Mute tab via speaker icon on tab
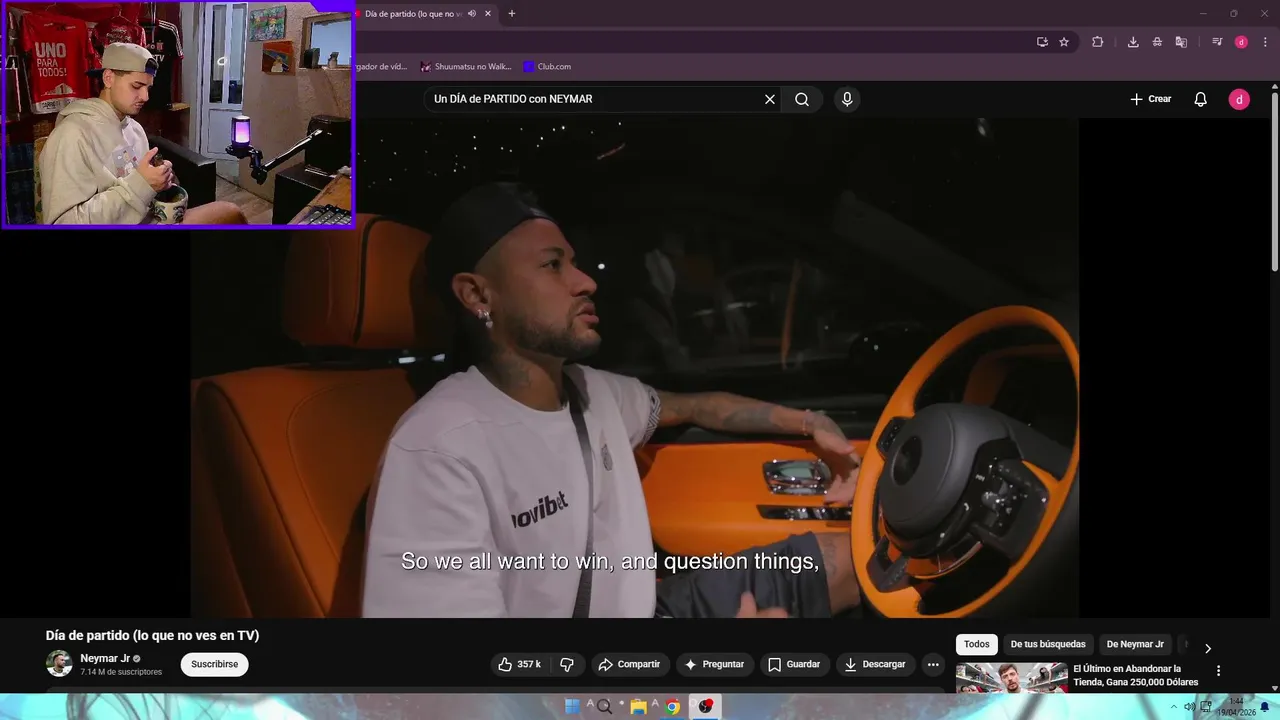The image size is (1280, 720). coord(472,14)
